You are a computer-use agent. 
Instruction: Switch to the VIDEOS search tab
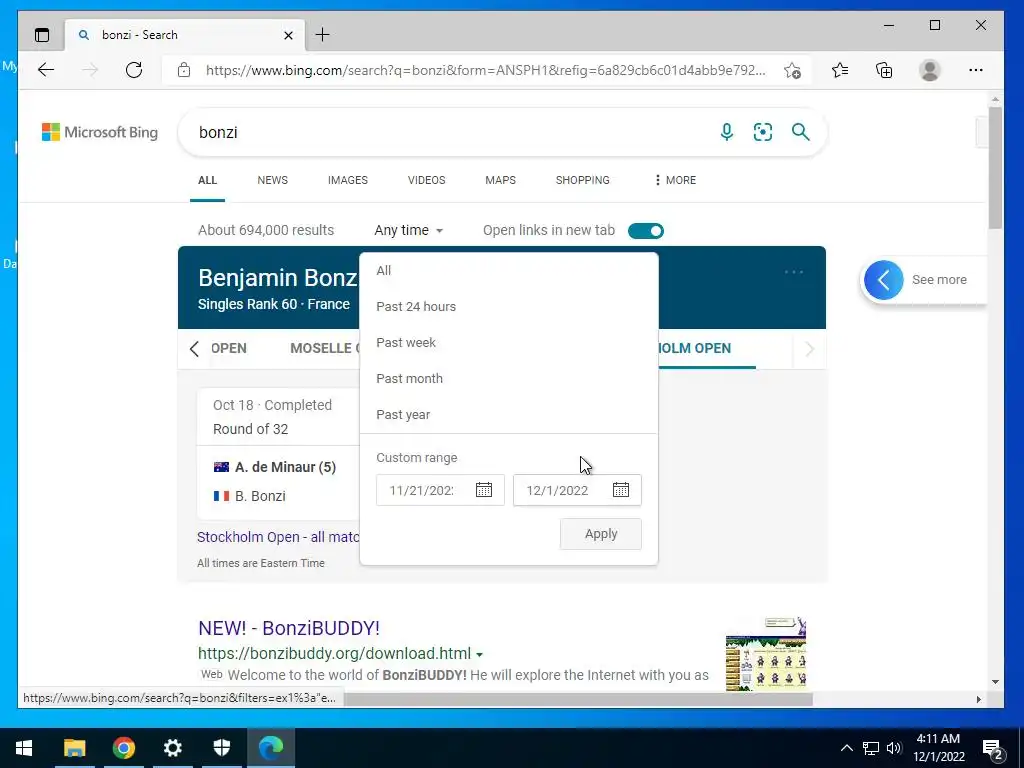[426, 180]
